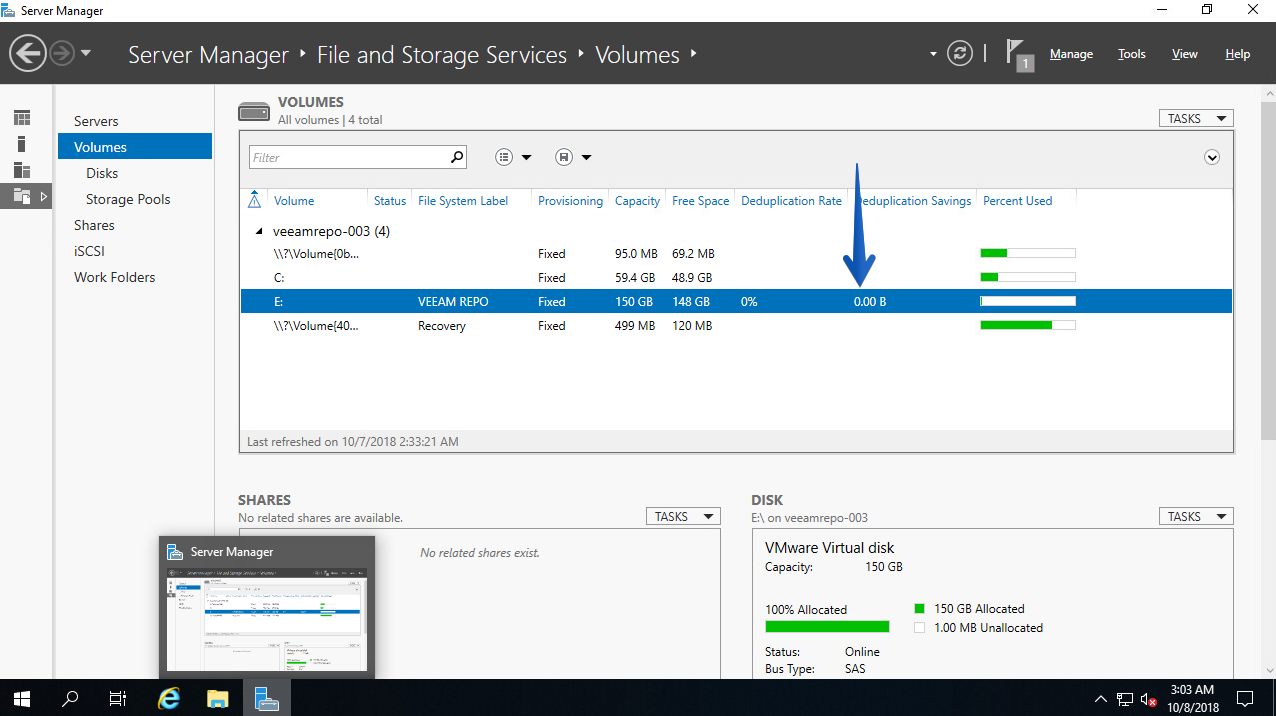Click File and Storage Services breadcrumb
The height and width of the screenshot is (716, 1276).
coord(442,55)
